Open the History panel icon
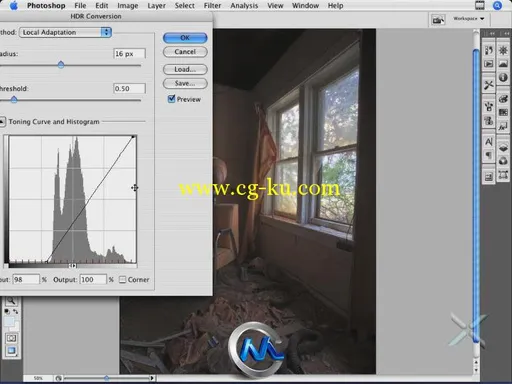This screenshot has height=384, width=512. 489,50
